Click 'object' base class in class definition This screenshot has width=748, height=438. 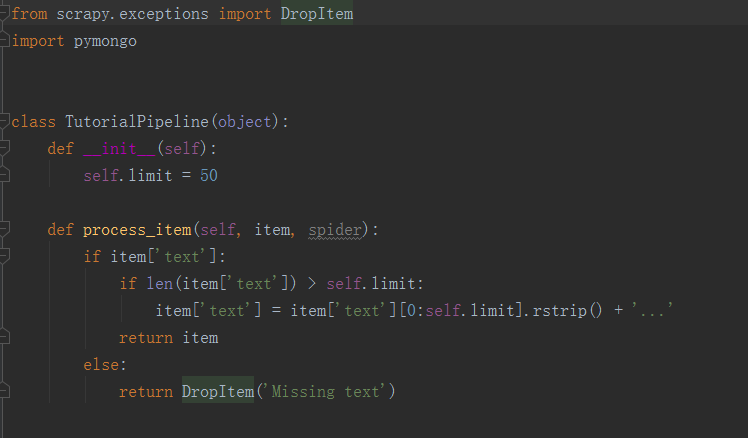(244, 122)
